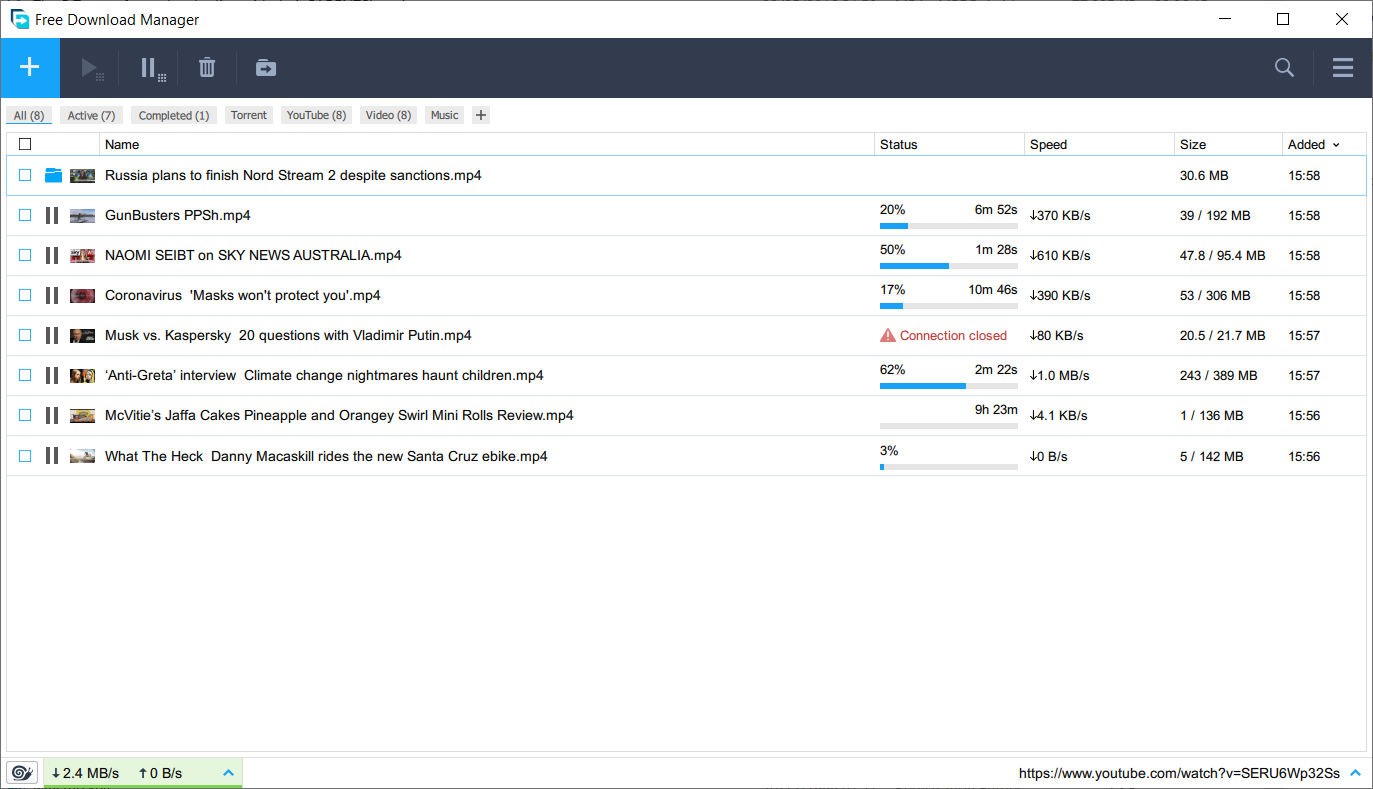Click thumbnail of McVitie's Jaffa Cakes video
The height and width of the screenshot is (789, 1373).
[x=82, y=415]
